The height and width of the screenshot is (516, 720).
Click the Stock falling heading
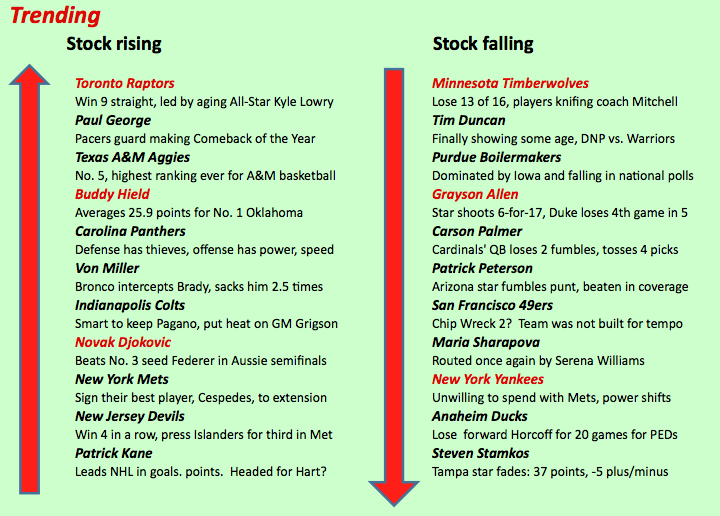[483, 44]
